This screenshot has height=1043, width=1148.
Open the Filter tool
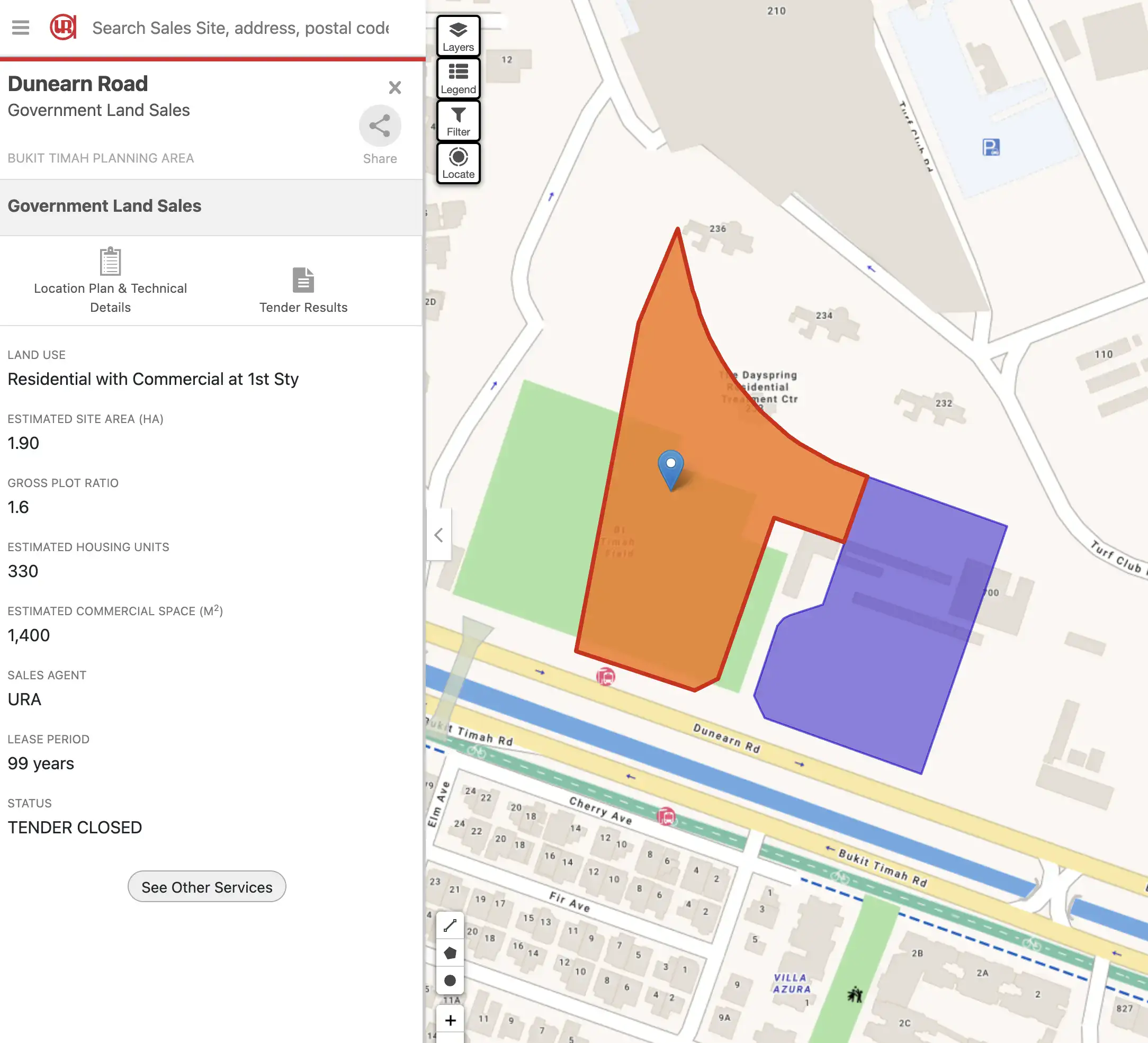(458, 121)
